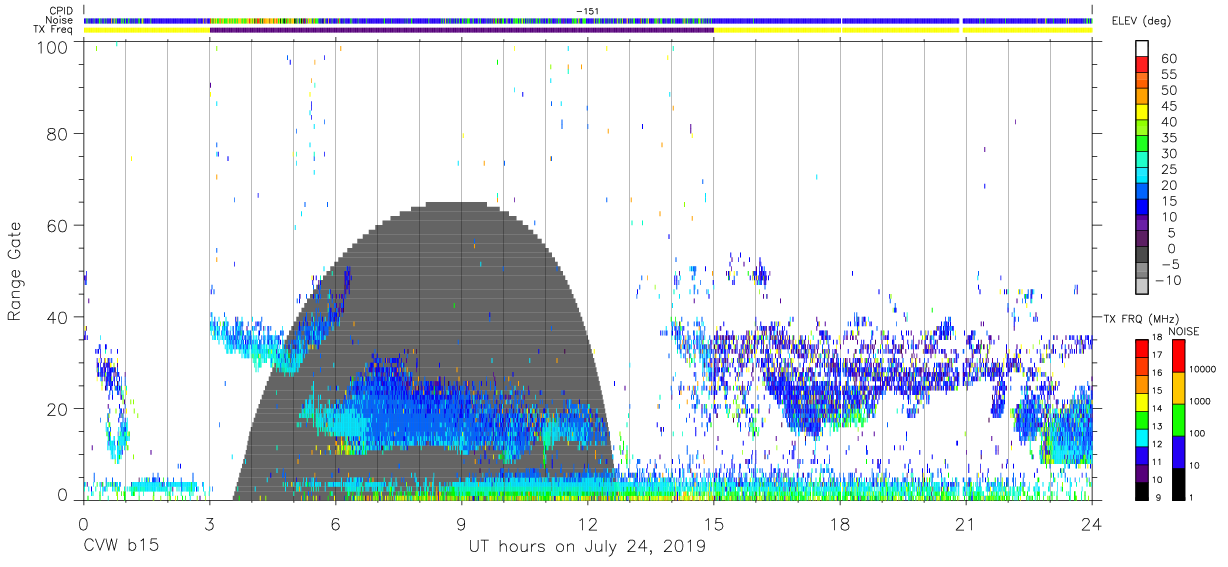Pick the yellow swatch in ELEV color bar

1143,113
